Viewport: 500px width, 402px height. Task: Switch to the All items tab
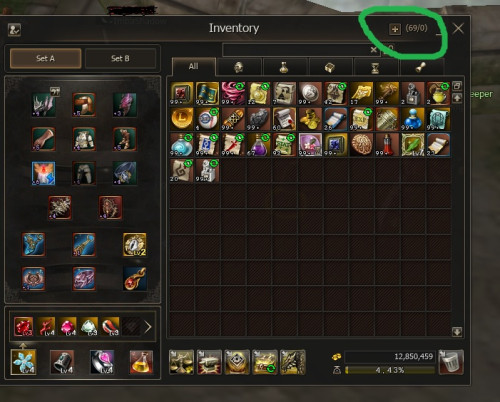tap(194, 66)
